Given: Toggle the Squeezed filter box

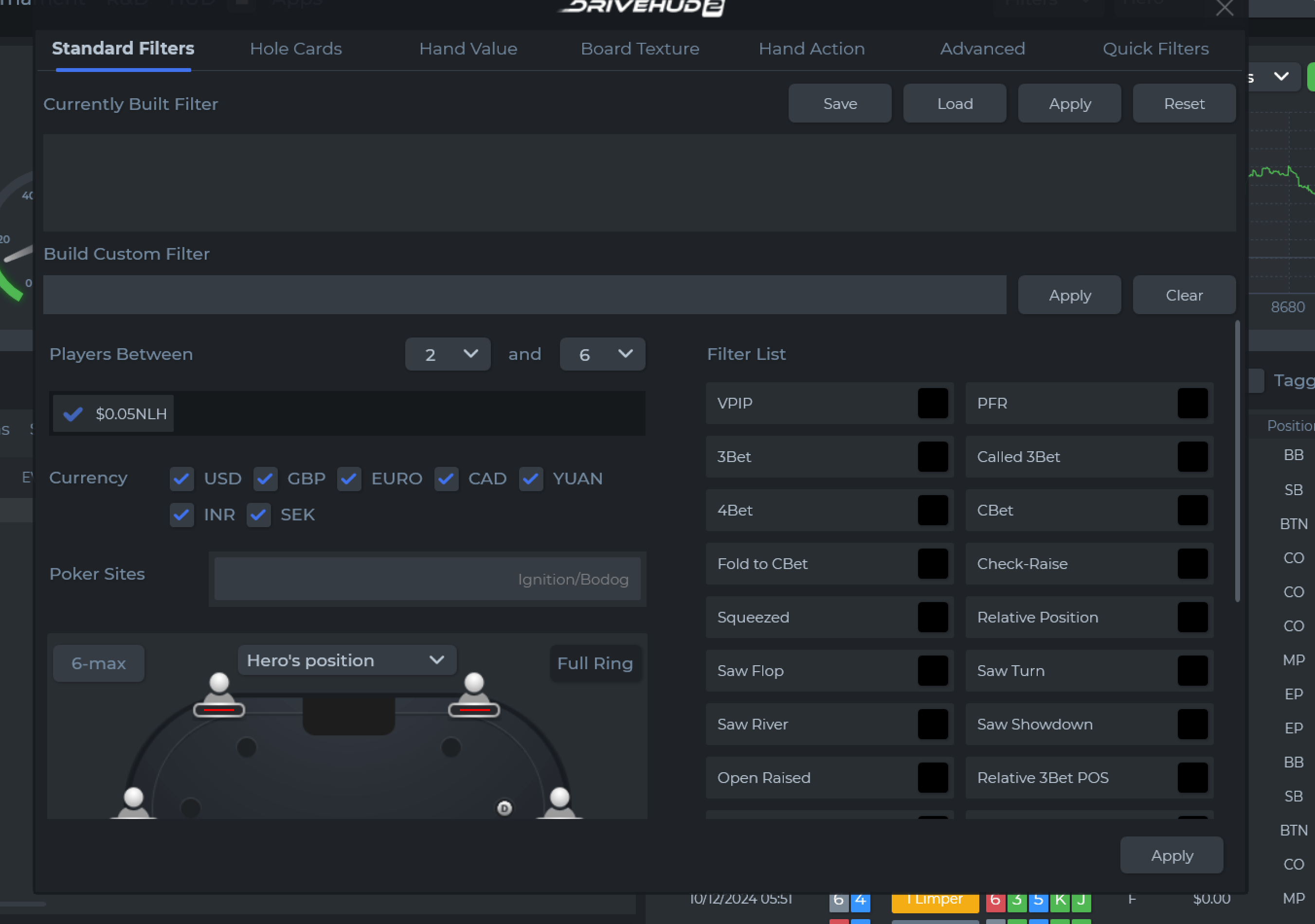Looking at the screenshot, I should point(933,617).
